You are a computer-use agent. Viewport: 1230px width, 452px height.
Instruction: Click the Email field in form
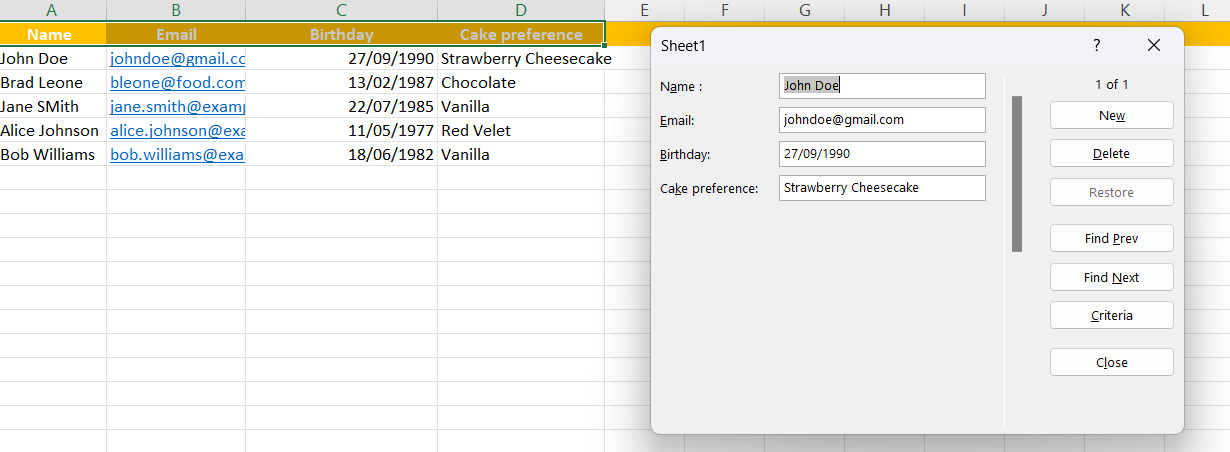click(881, 120)
